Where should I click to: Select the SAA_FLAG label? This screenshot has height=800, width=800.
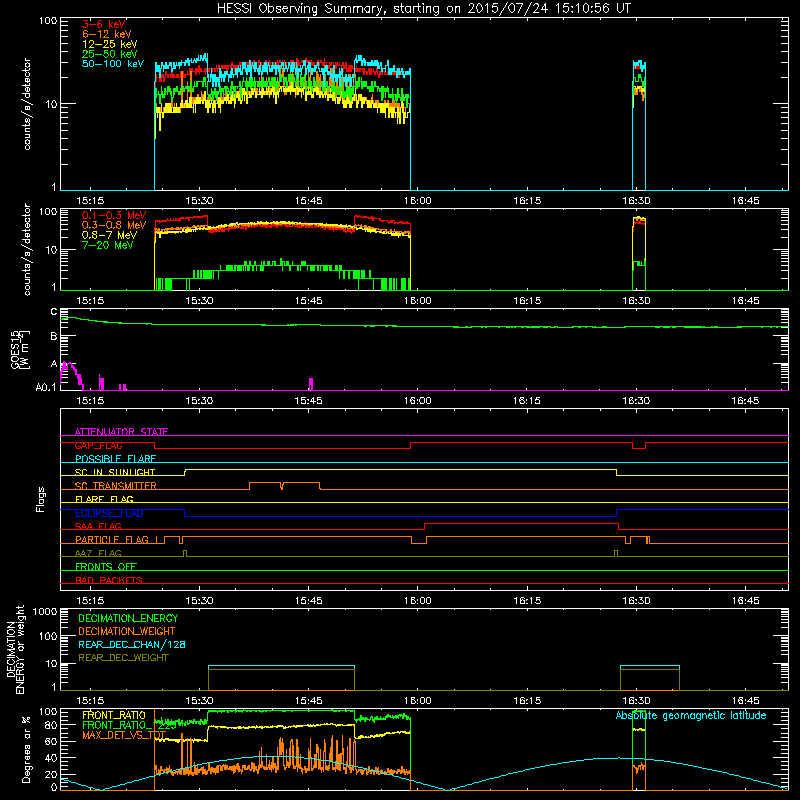(x=98, y=527)
